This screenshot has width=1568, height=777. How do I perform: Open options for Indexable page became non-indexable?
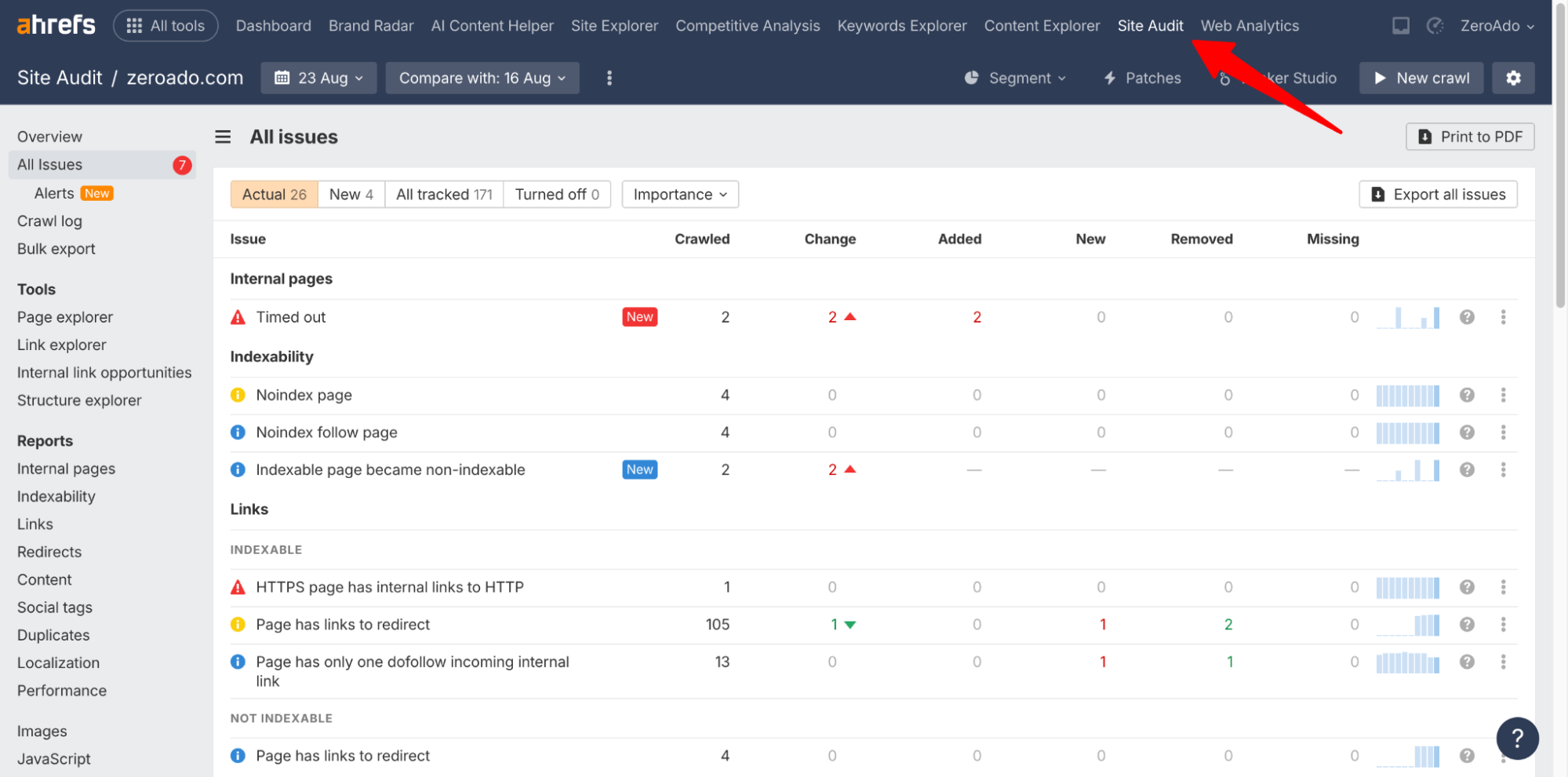coord(1503,469)
